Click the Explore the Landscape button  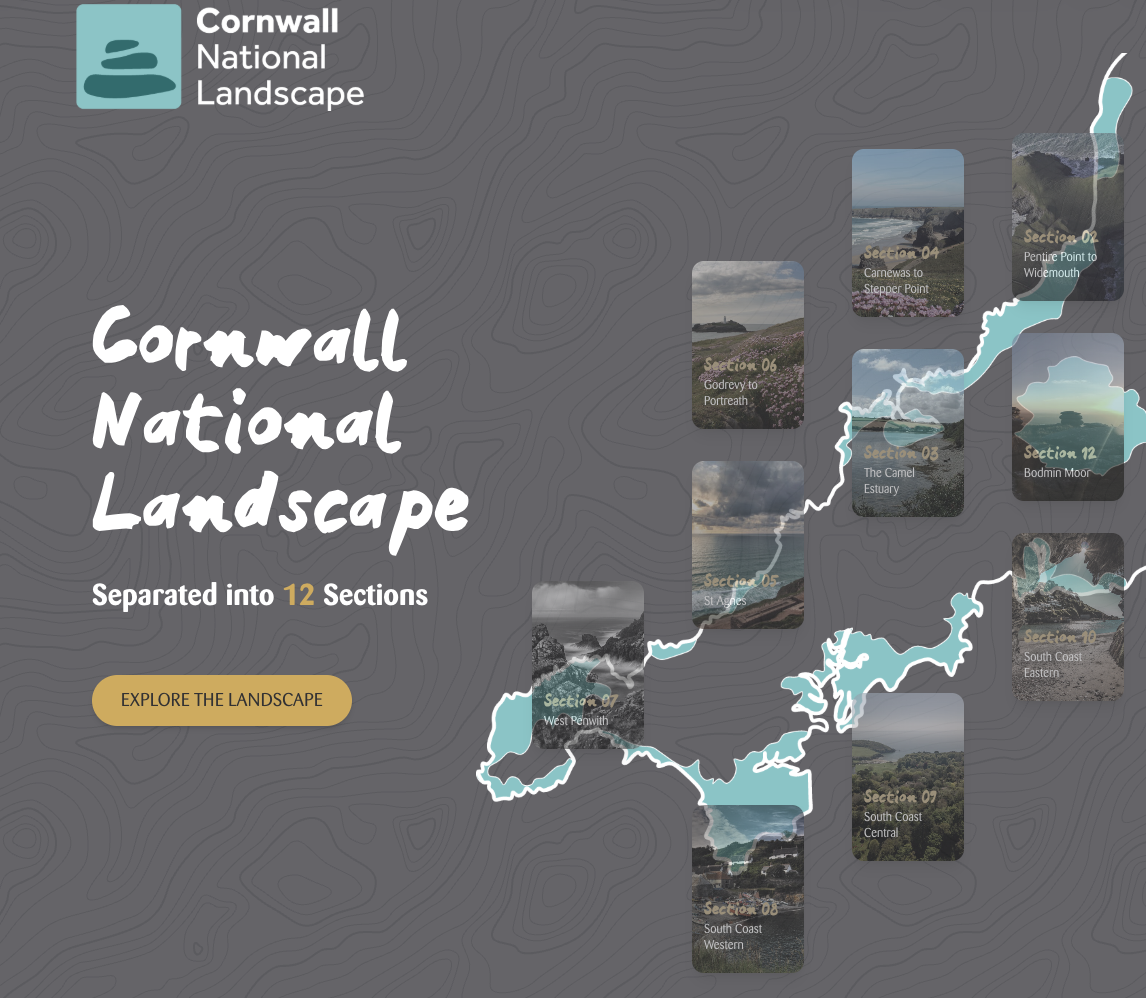click(x=221, y=700)
